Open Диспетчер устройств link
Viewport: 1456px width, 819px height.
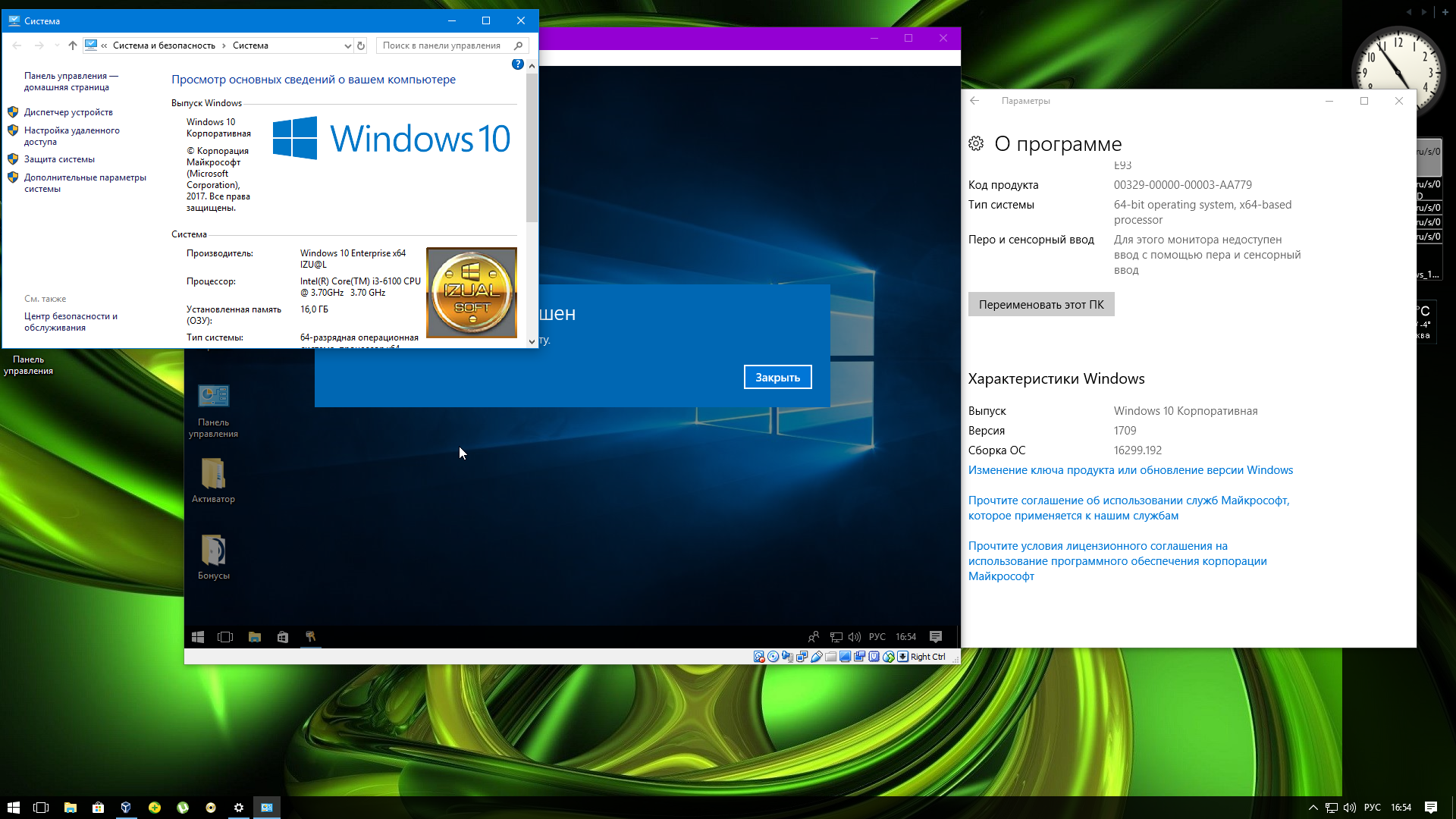(x=68, y=112)
